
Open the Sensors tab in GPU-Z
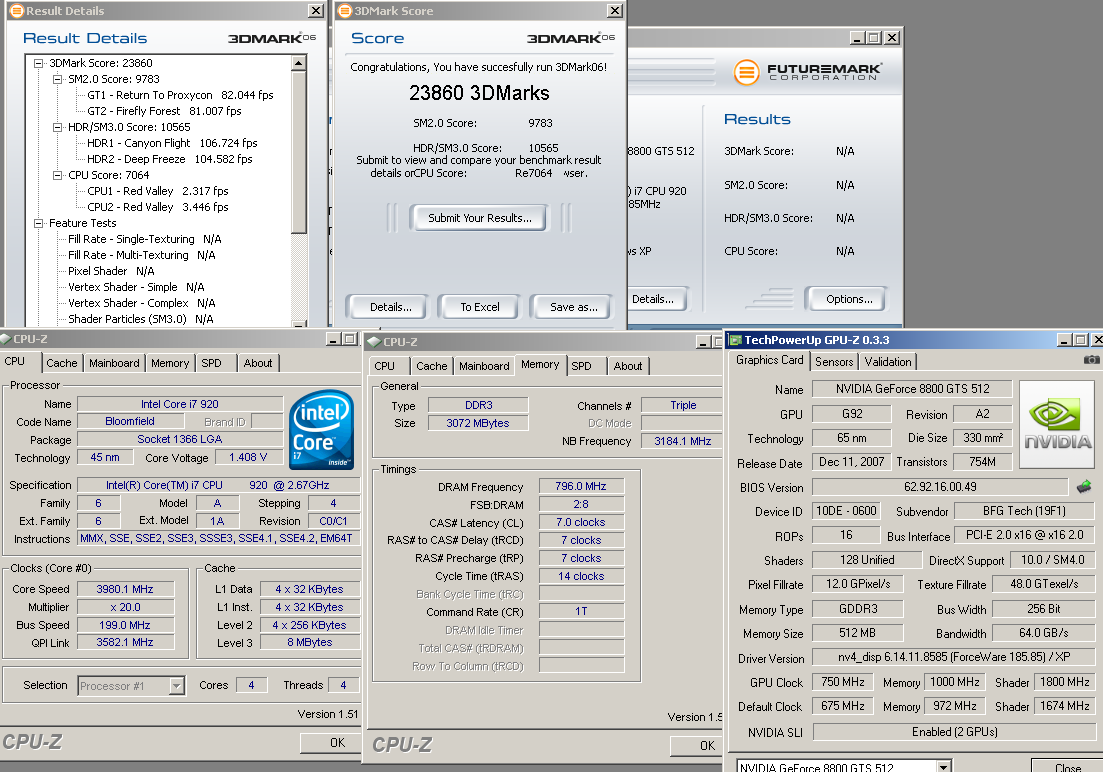(834, 362)
